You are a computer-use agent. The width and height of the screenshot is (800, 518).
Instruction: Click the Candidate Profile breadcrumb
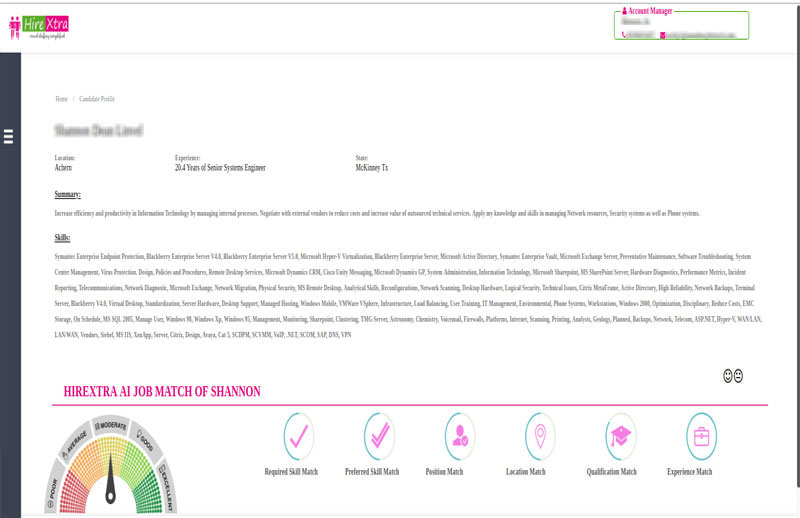[x=97, y=99]
